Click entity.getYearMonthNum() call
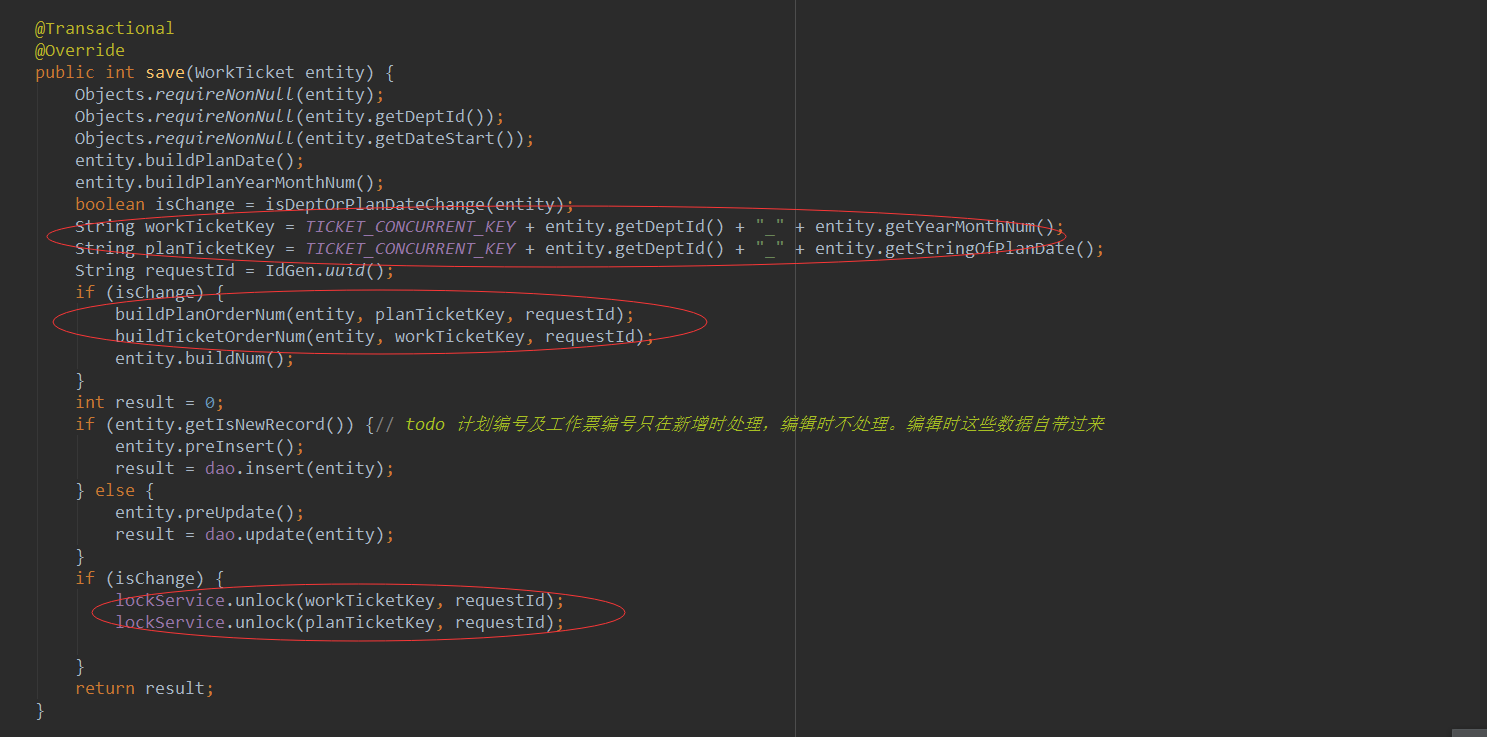Viewport: 1487px width, 737px height. point(935,226)
